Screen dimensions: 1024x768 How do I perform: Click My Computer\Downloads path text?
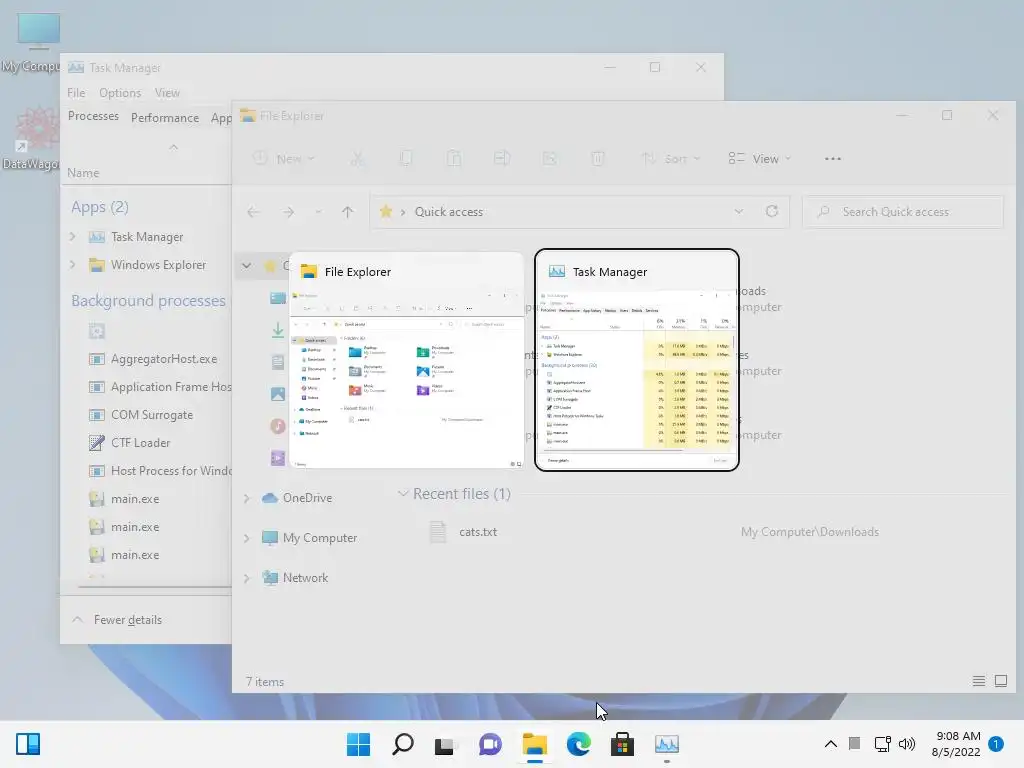(810, 532)
